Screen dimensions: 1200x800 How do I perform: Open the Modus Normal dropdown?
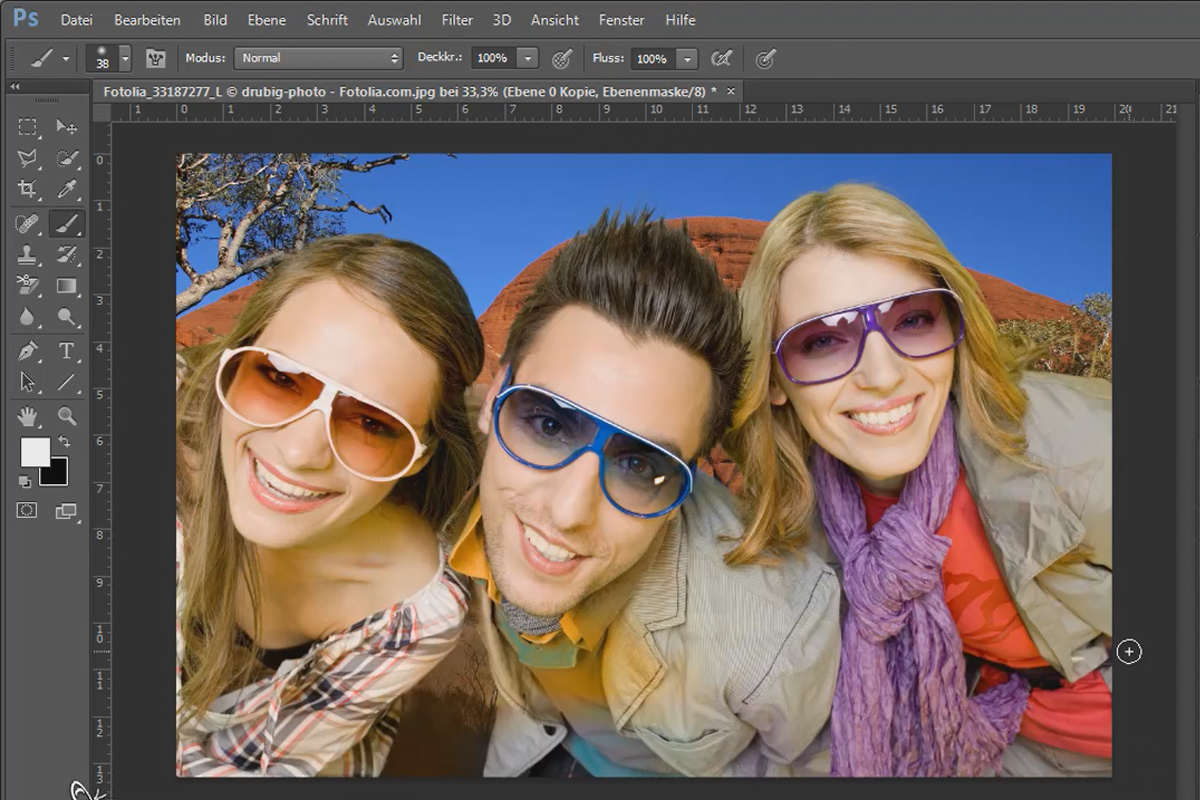318,58
